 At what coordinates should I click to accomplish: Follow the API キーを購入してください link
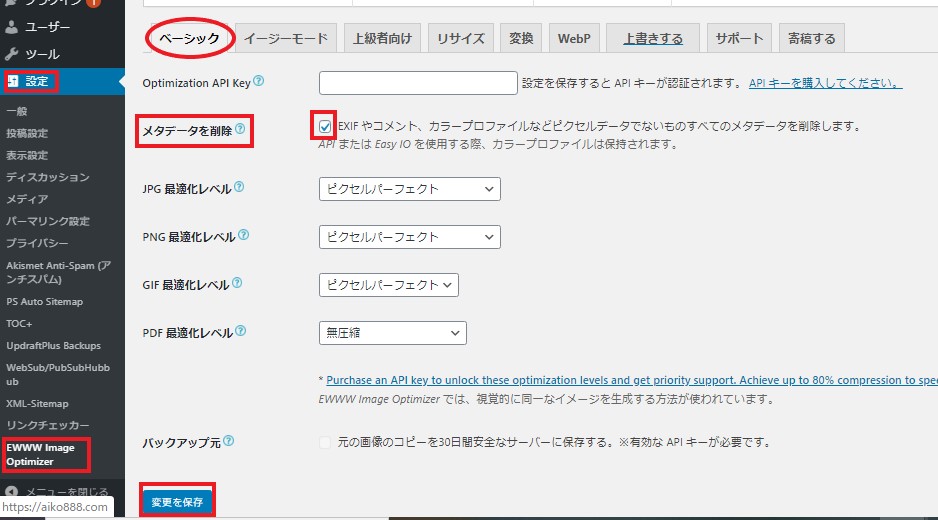tap(826, 83)
